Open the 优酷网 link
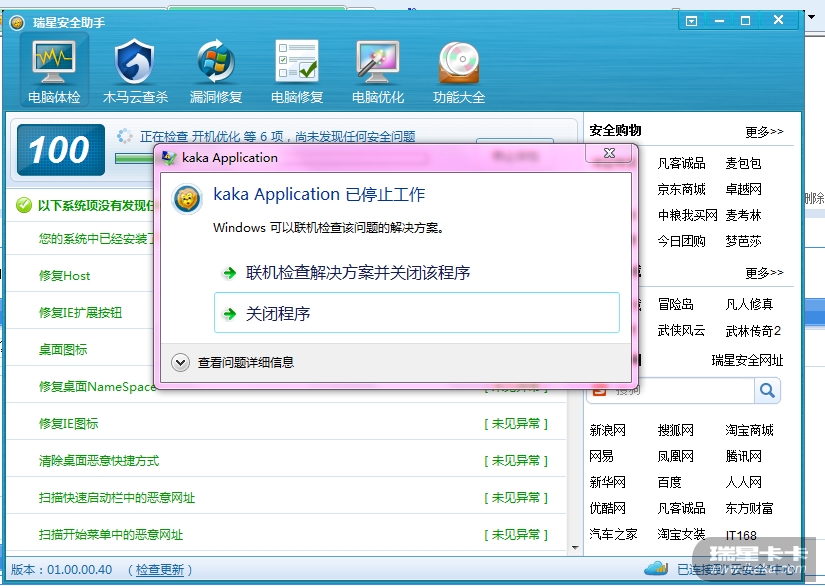 [x=607, y=508]
